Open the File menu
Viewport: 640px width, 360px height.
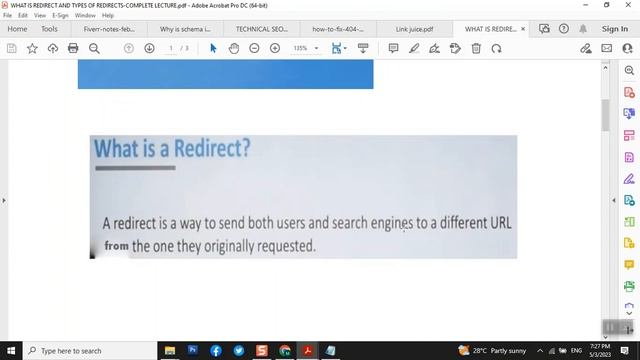coord(7,16)
